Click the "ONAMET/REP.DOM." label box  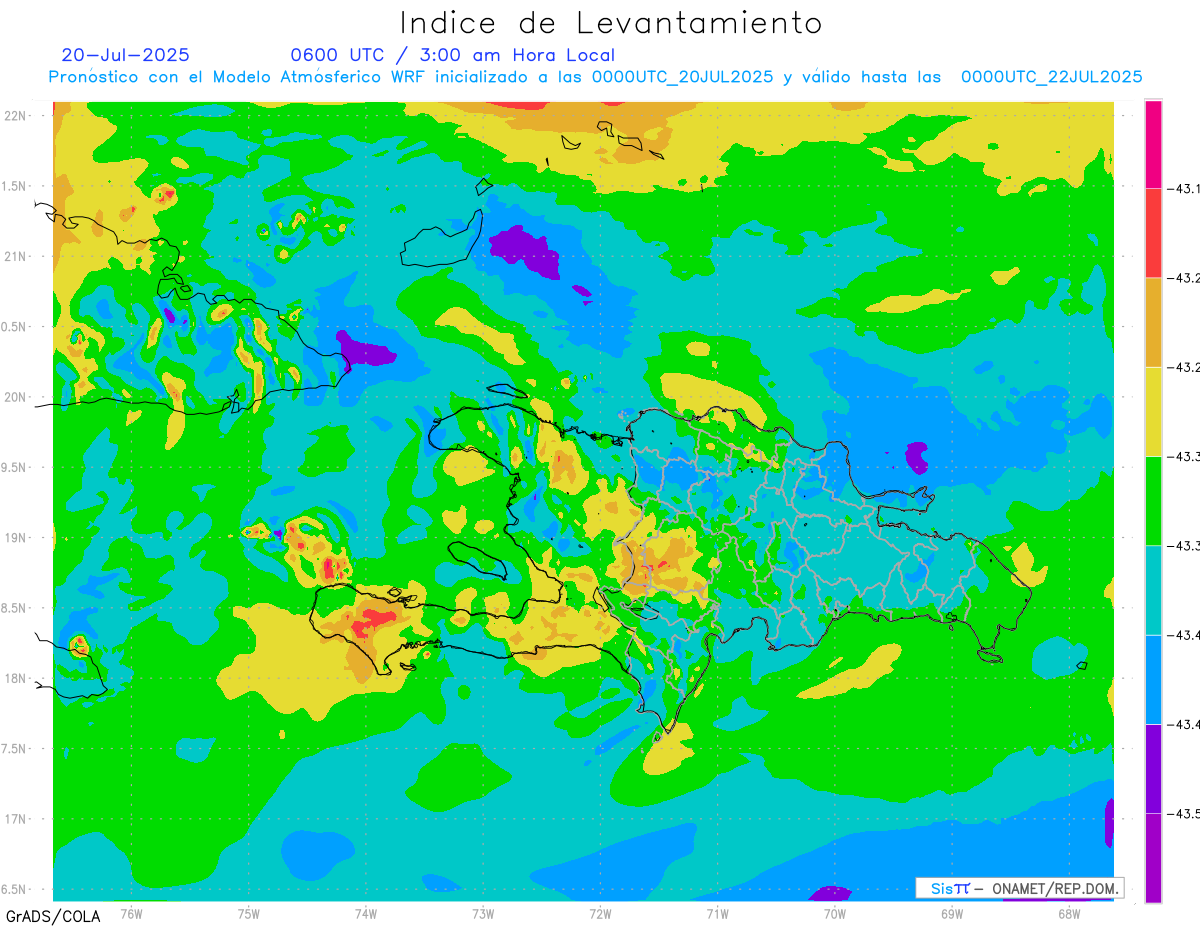tap(1019, 888)
